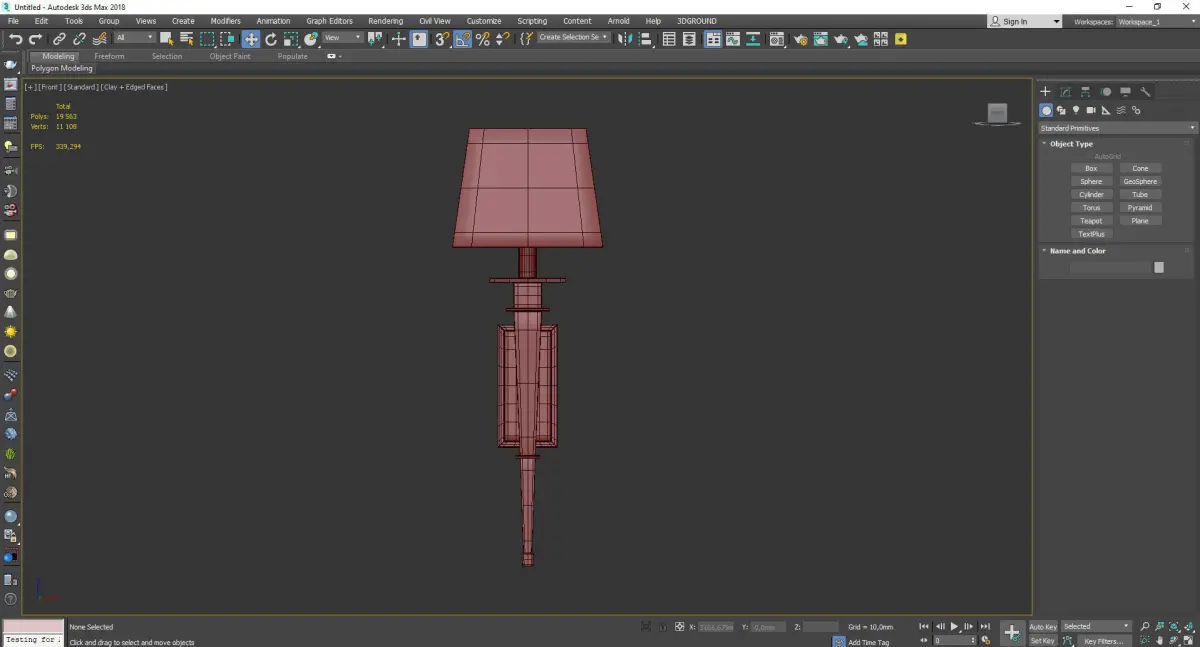Toggle the 3D Snaps button
The height and width of the screenshot is (647, 1200).
click(x=441, y=39)
